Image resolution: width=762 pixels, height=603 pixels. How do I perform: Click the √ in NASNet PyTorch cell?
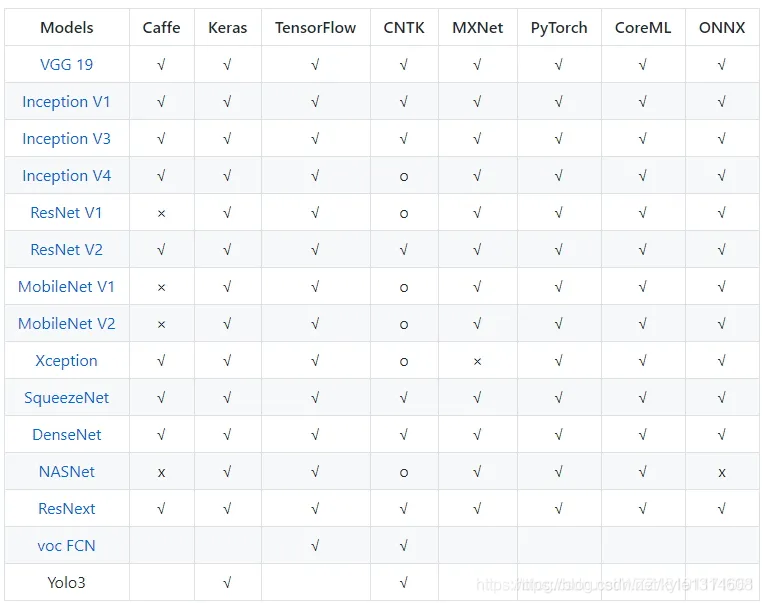[559, 471]
